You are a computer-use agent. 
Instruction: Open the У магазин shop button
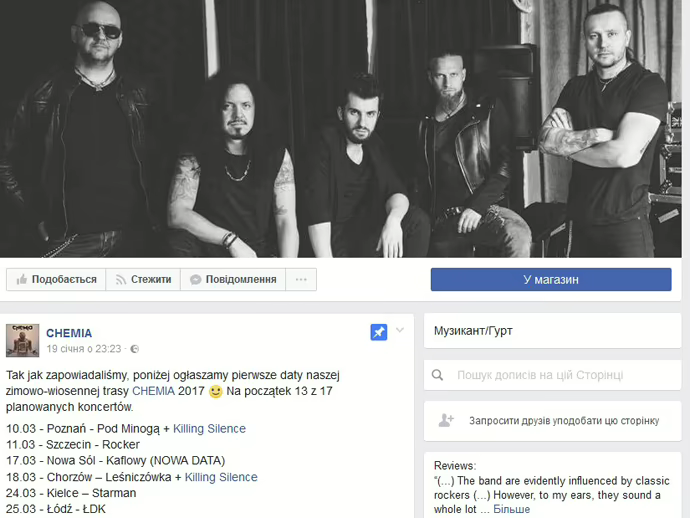[551, 279]
